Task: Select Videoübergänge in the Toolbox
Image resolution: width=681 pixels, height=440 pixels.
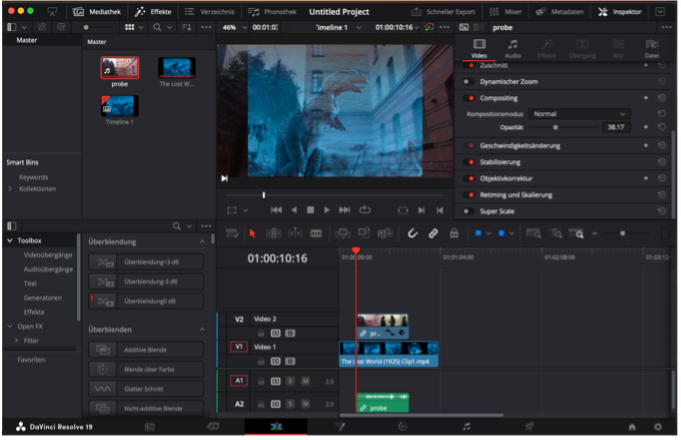Action: click(48, 255)
